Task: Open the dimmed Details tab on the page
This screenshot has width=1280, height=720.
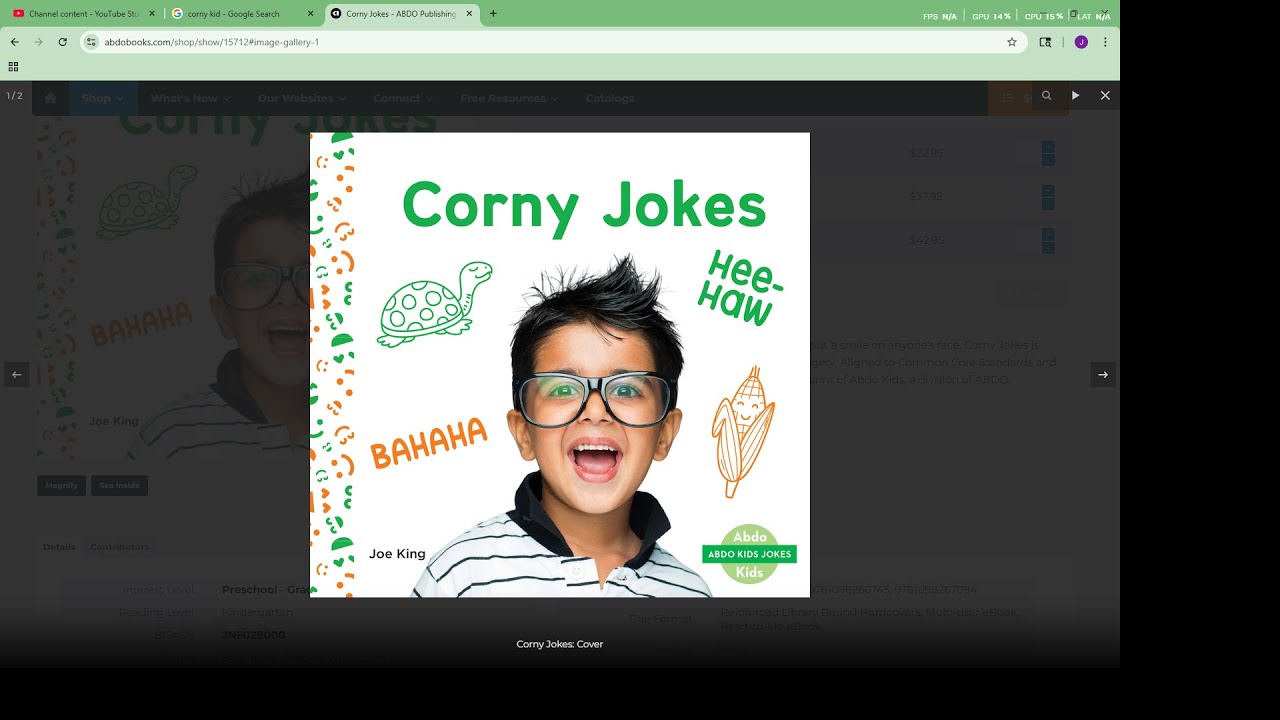Action: coord(59,547)
